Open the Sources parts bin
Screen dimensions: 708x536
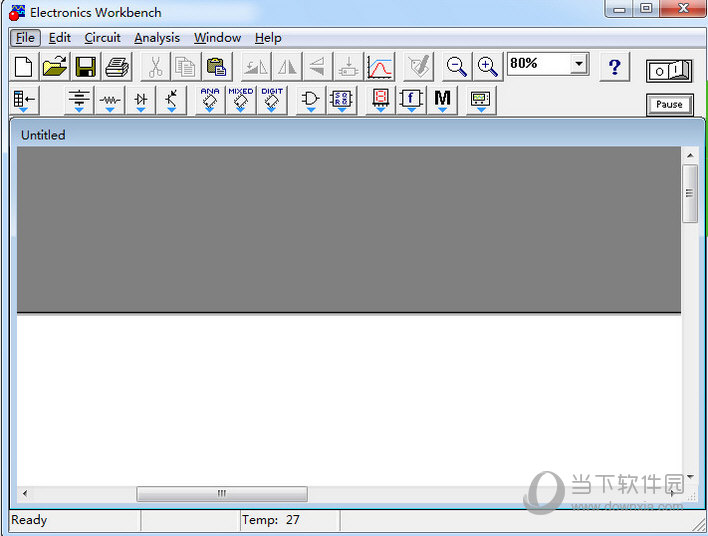click(79, 100)
